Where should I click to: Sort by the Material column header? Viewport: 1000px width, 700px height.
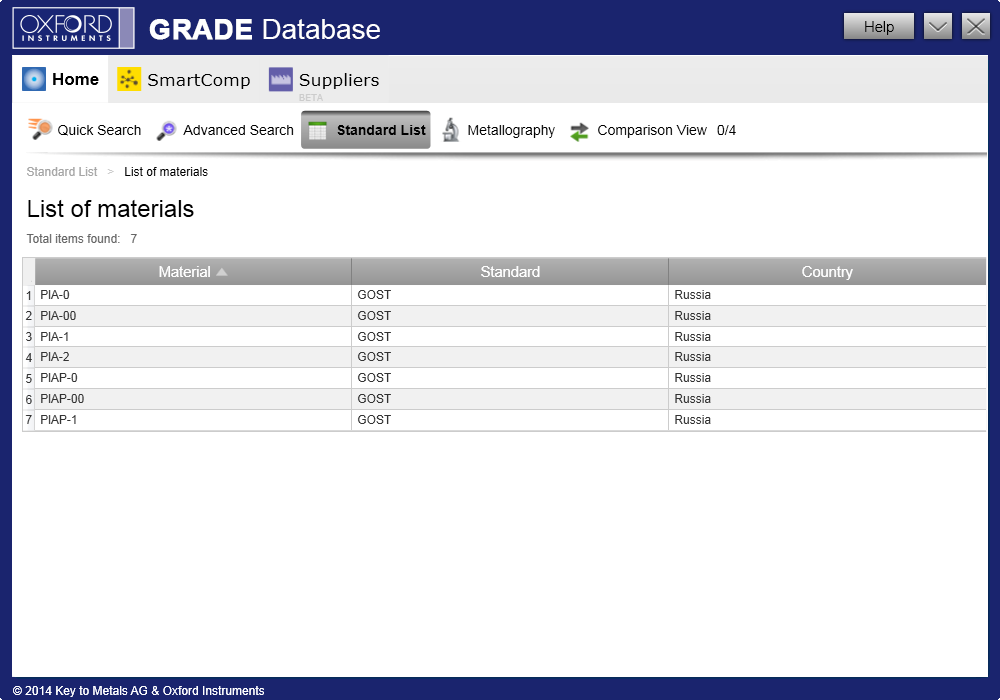click(x=193, y=272)
